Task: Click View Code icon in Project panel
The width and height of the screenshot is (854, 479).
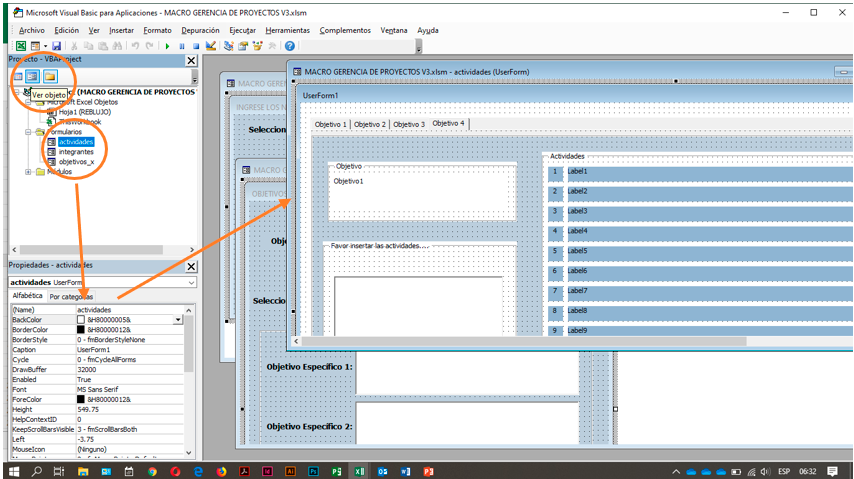Action: (x=18, y=76)
